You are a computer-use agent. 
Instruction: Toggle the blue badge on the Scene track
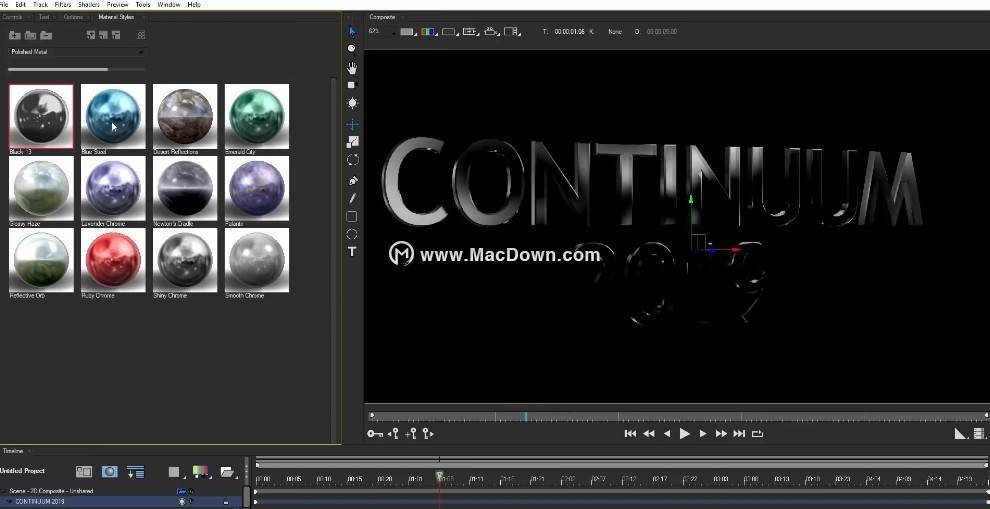click(x=181, y=491)
